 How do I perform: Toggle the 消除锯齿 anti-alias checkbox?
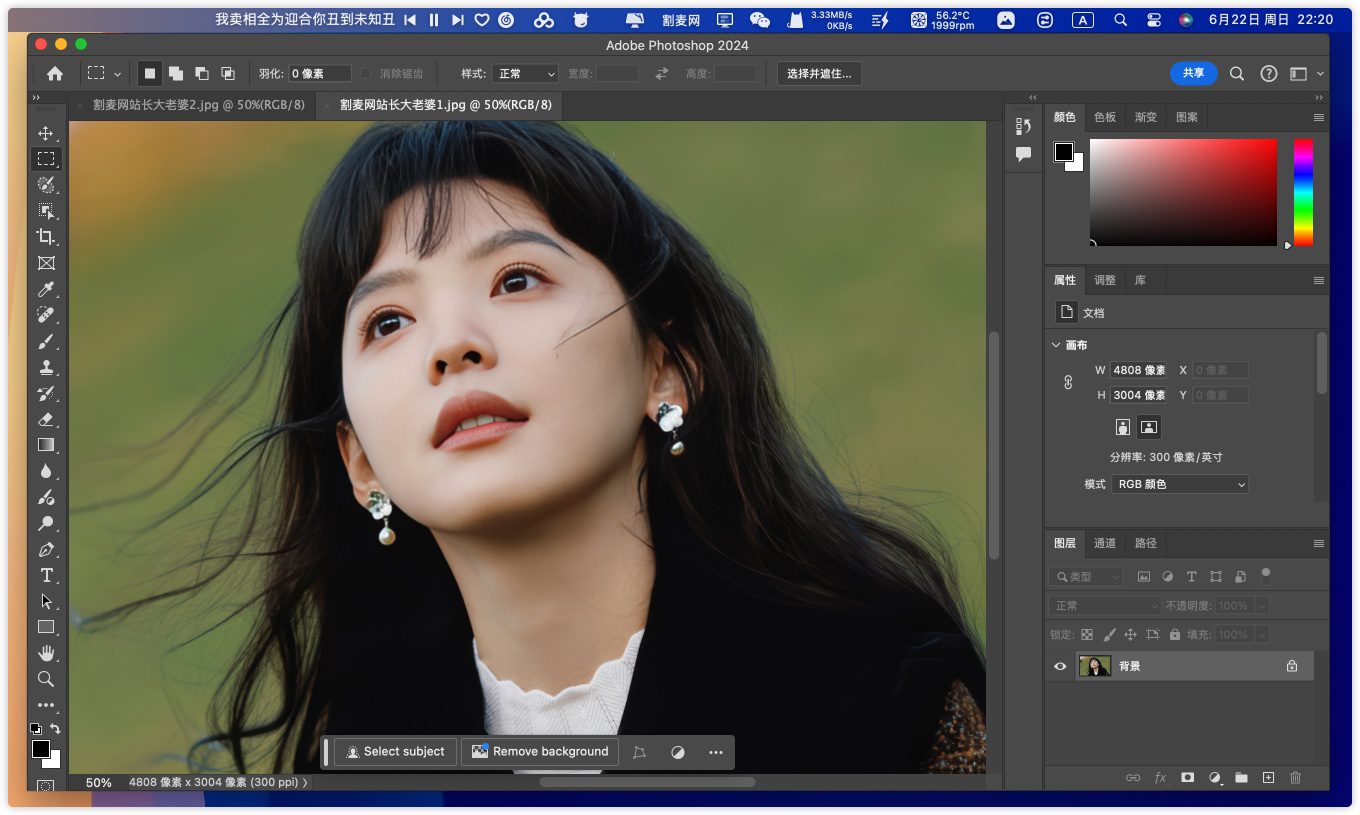click(366, 74)
